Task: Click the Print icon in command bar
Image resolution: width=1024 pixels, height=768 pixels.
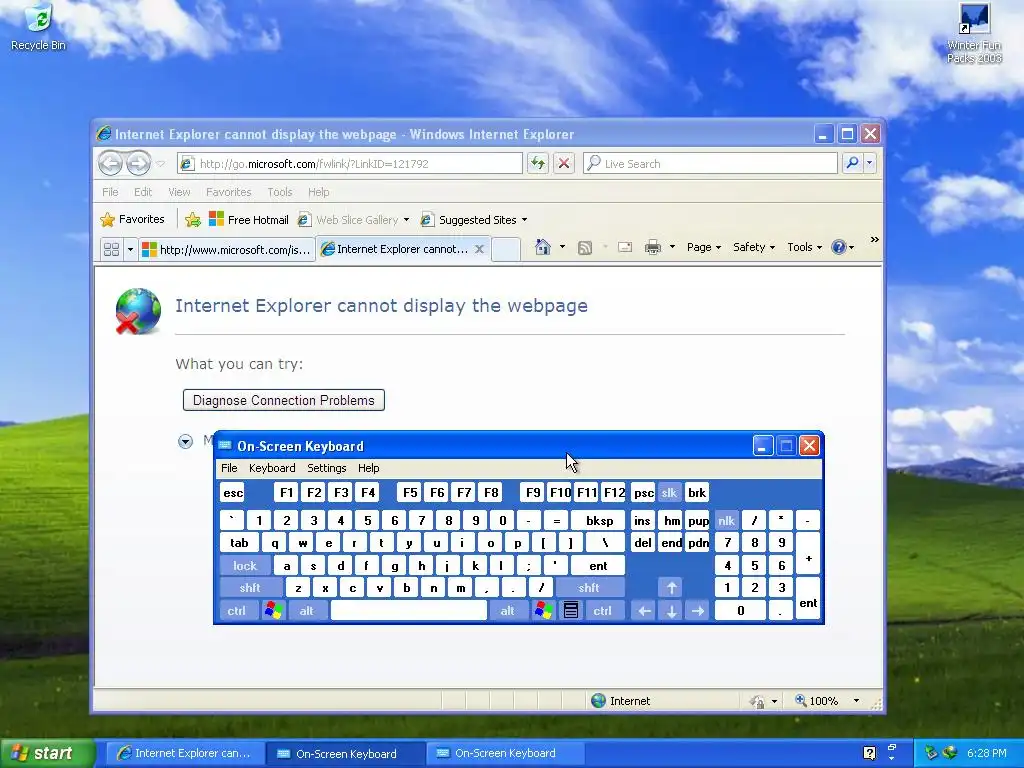Action: (x=652, y=248)
